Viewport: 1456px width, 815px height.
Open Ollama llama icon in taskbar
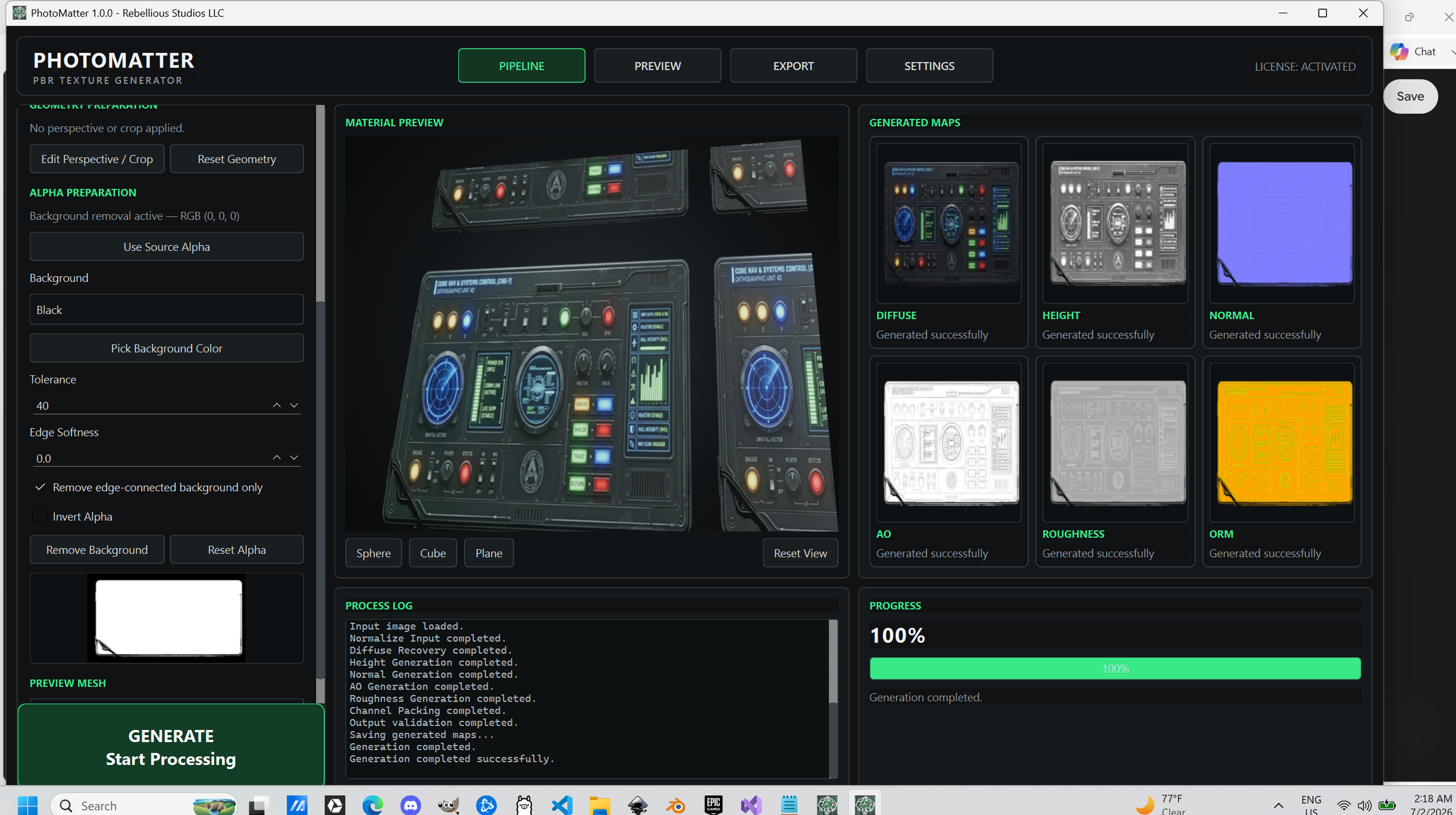(524, 805)
